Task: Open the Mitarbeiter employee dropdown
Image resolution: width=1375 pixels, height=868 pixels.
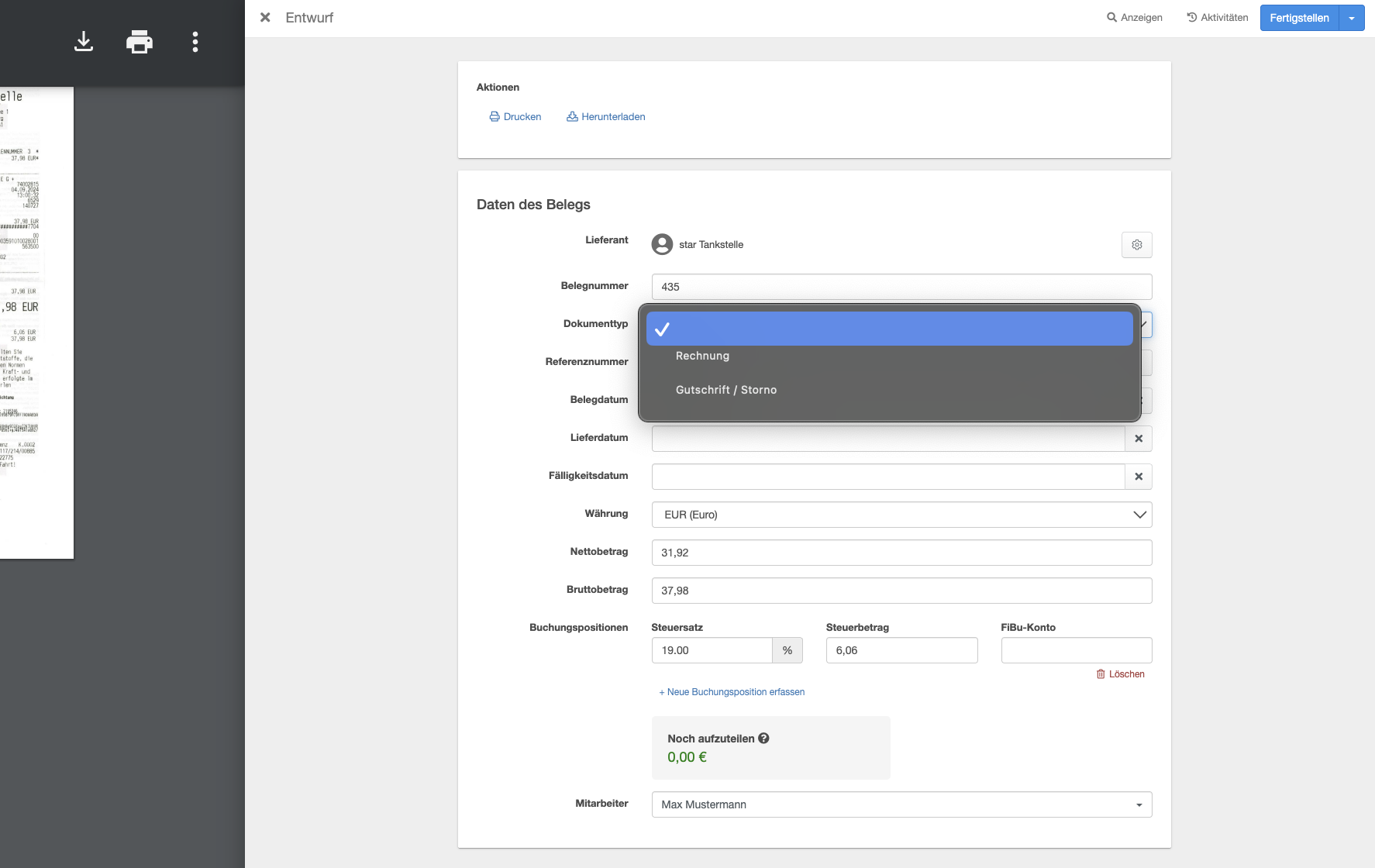Action: [x=901, y=804]
